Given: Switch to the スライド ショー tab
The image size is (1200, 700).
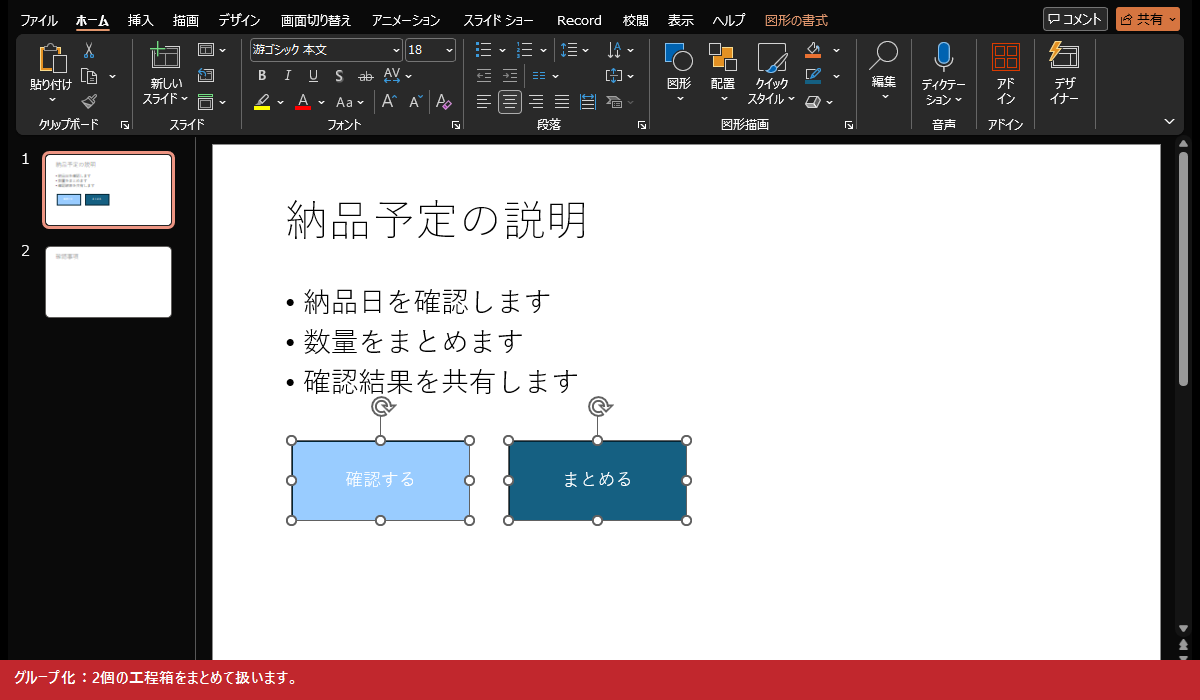Looking at the screenshot, I should 498,20.
